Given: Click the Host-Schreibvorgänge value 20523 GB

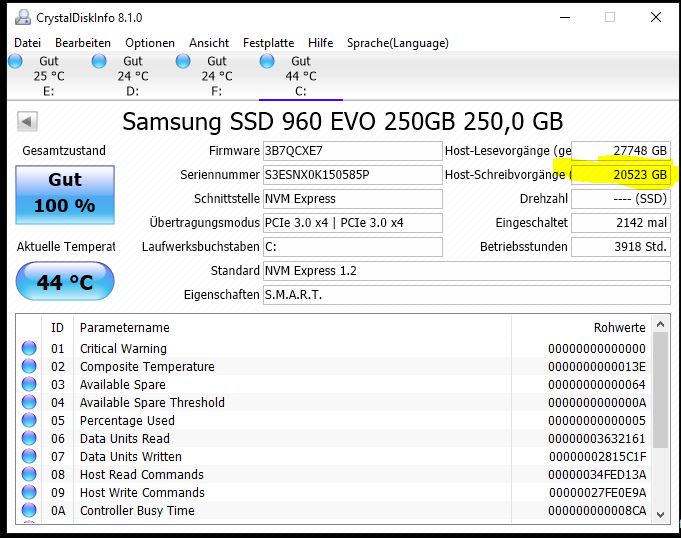Looking at the screenshot, I should tap(621, 175).
